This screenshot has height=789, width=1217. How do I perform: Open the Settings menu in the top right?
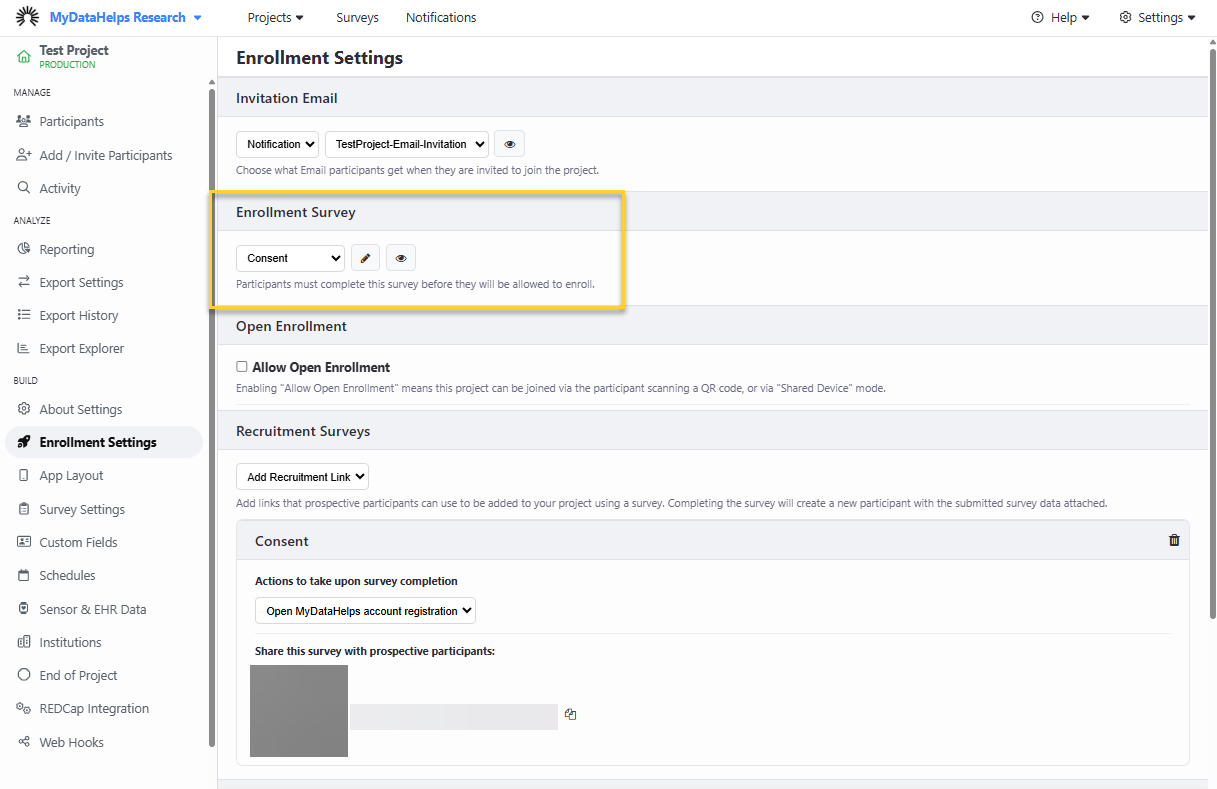pyautogui.click(x=1157, y=17)
